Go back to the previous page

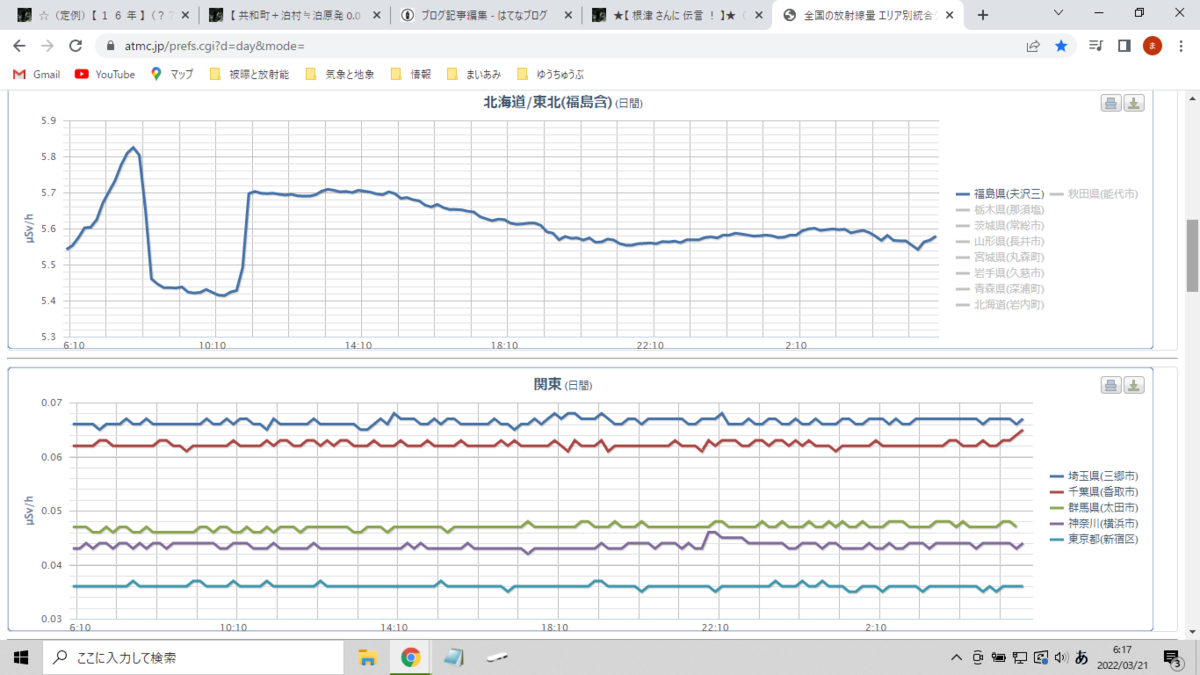click(19, 46)
